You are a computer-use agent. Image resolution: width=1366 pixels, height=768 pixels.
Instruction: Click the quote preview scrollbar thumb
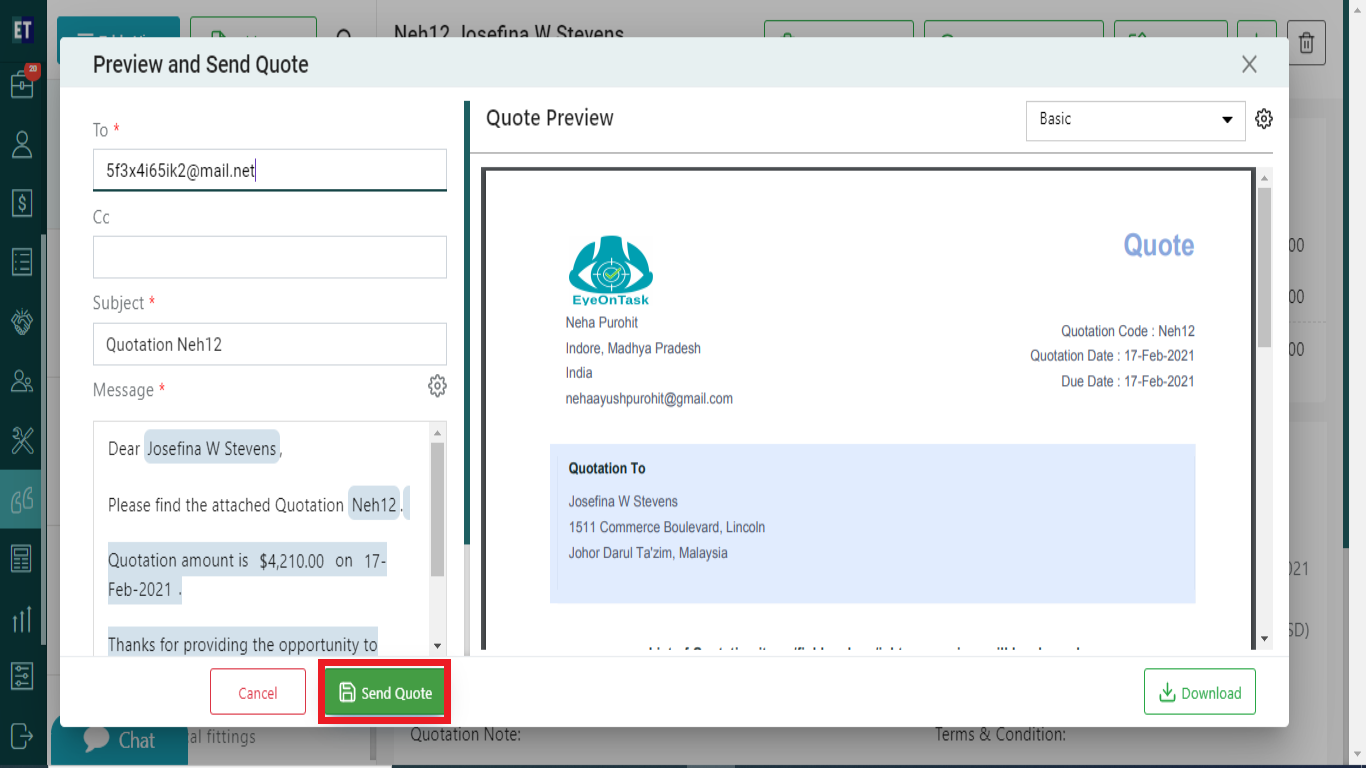coord(1264,268)
